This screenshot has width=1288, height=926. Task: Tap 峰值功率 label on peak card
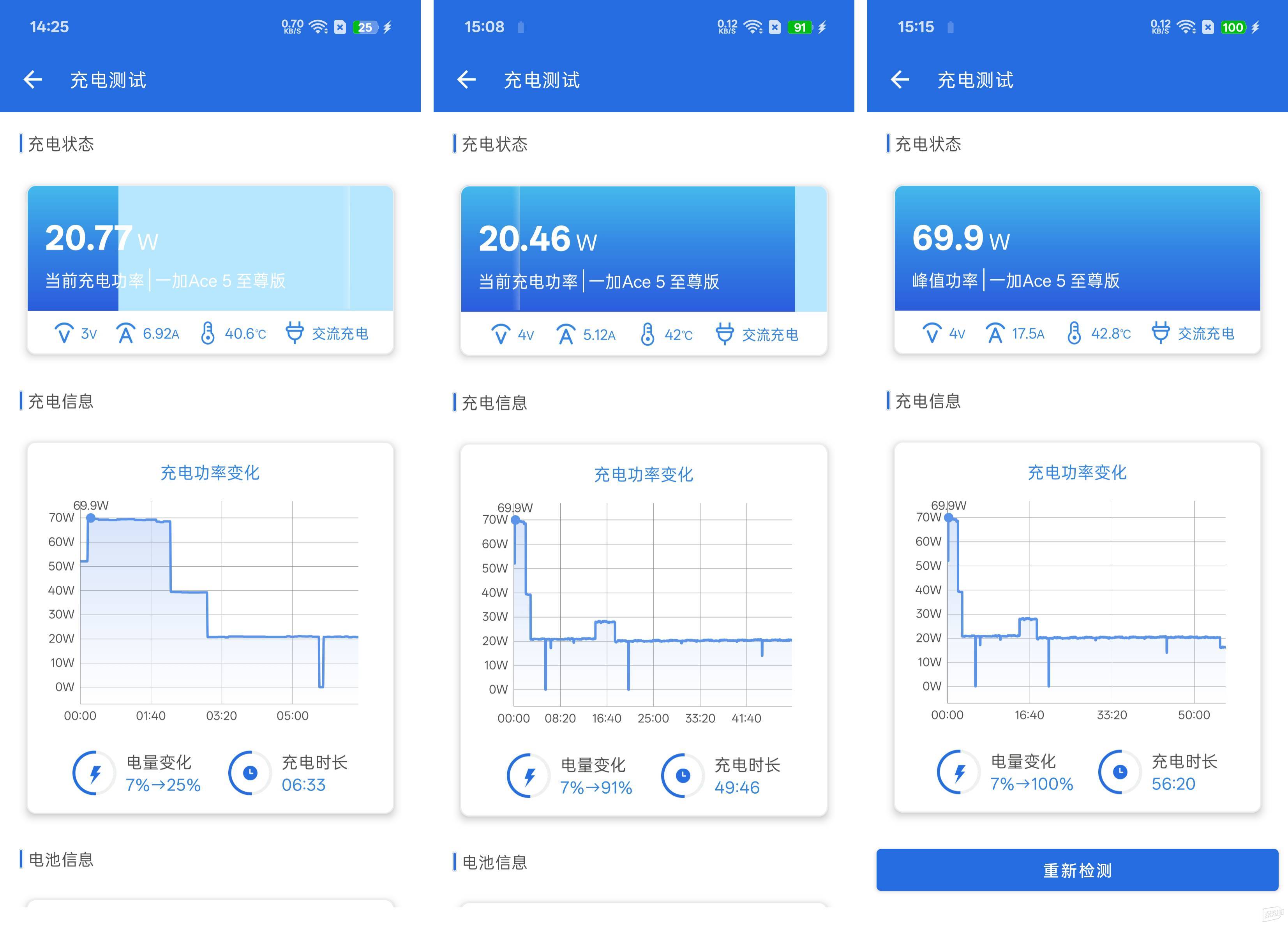click(x=945, y=280)
